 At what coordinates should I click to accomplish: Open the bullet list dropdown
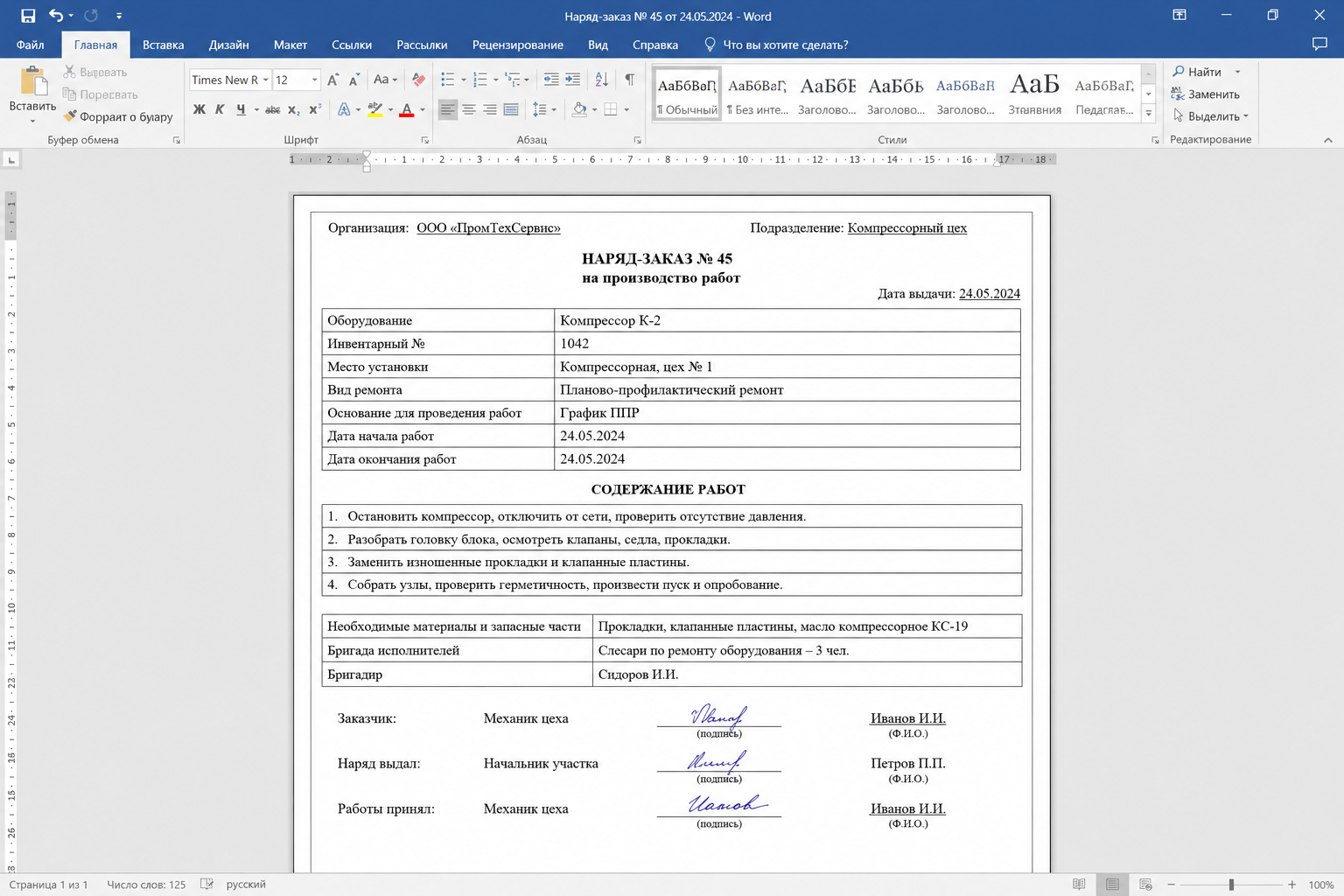(x=464, y=80)
